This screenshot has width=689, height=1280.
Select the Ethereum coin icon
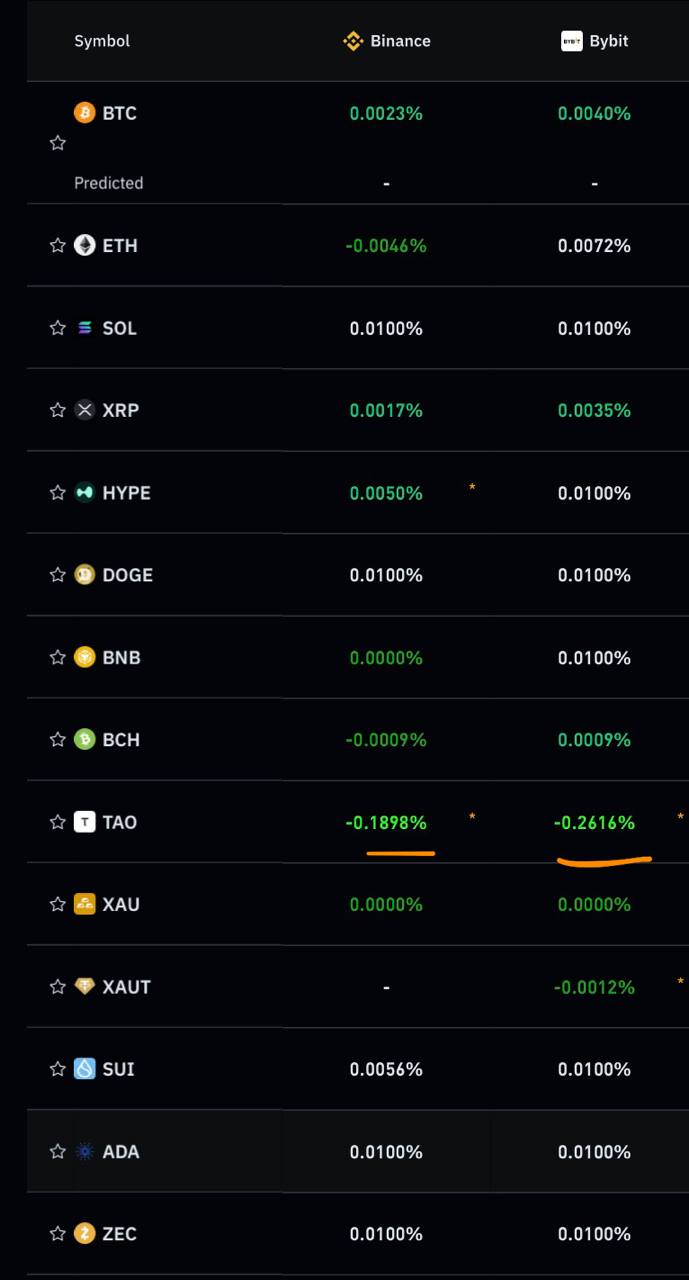click(85, 245)
